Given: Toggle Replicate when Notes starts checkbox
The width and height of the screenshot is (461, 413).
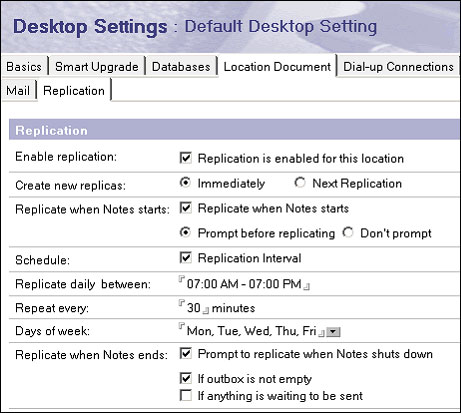Looking at the screenshot, I should pos(186,208).
